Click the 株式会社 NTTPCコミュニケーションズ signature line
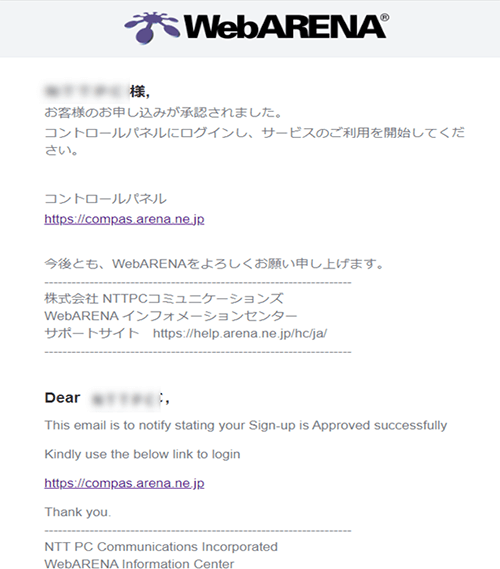This screenshot has height=569, width=500. (x=164, y=299)
